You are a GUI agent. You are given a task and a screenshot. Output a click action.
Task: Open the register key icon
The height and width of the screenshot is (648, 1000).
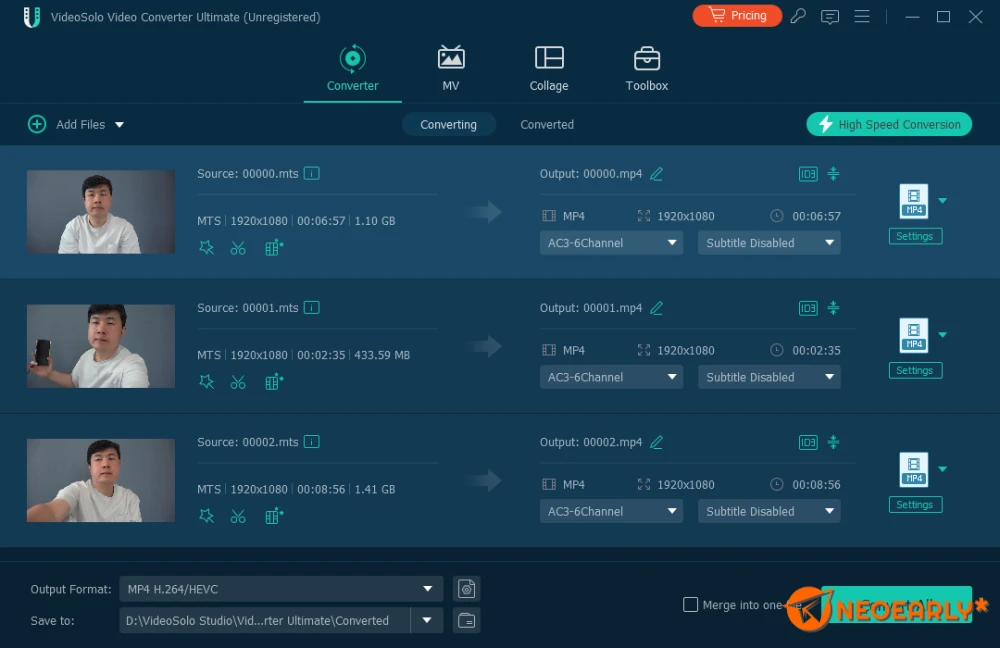tap(798, 16)
